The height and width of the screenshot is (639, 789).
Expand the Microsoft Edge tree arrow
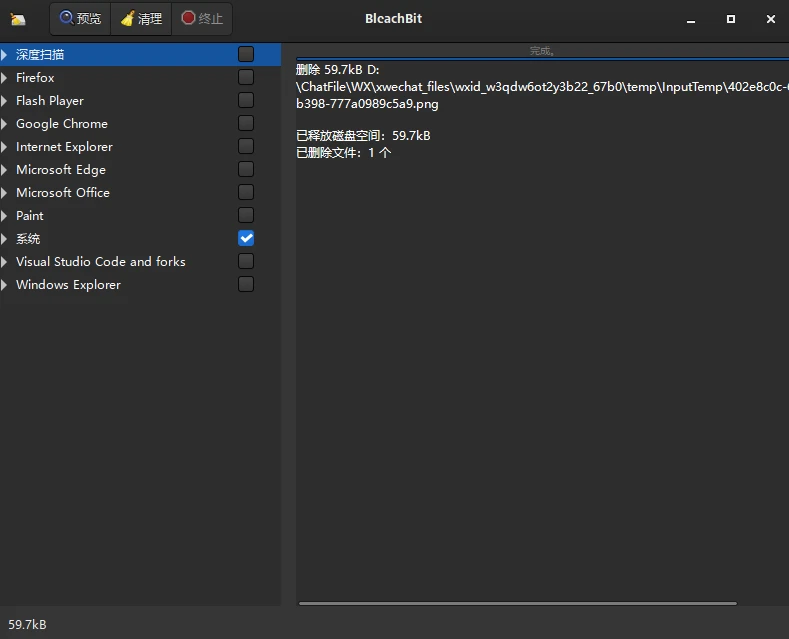tap(4, 170)
